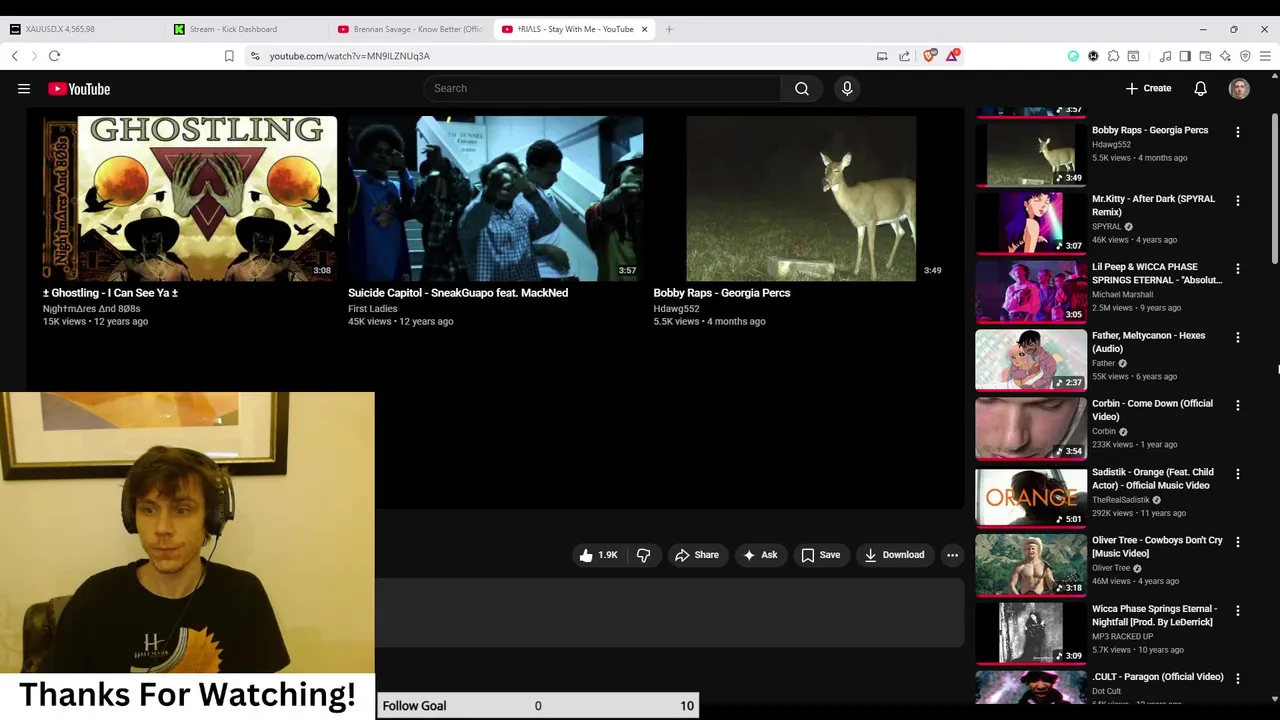Viewport: 1280px width, 720px height.
Task: Click the Share button
Action: coord(697,555)
